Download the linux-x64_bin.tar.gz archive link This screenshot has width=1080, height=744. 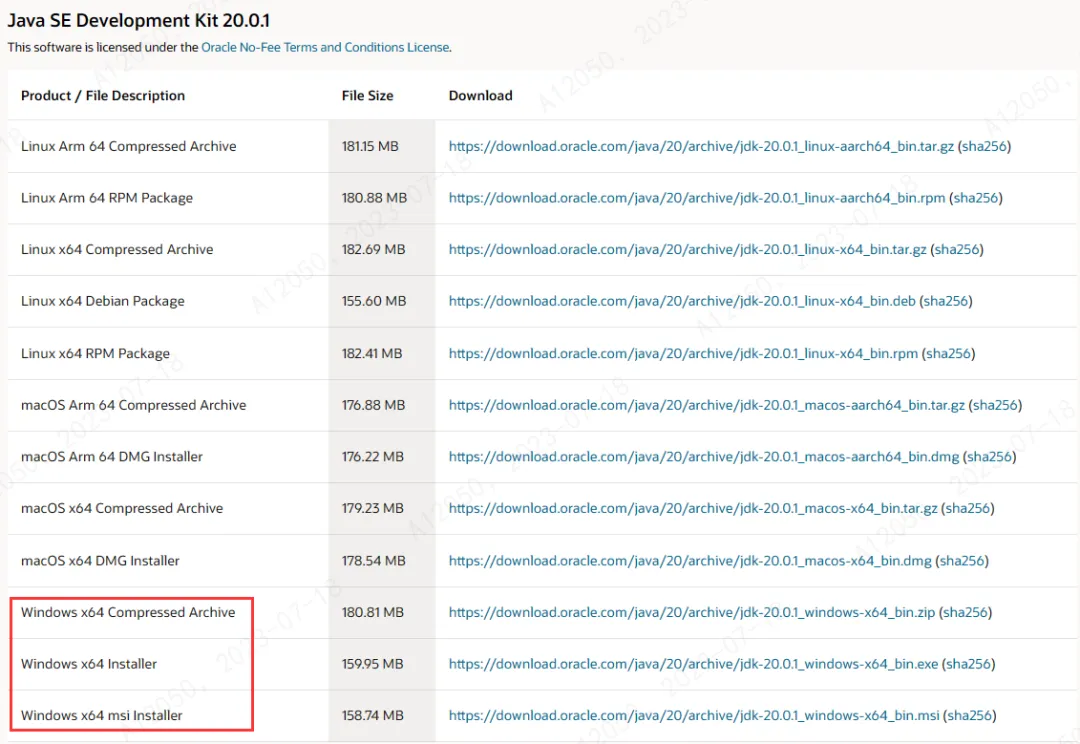tap(687, 249)
